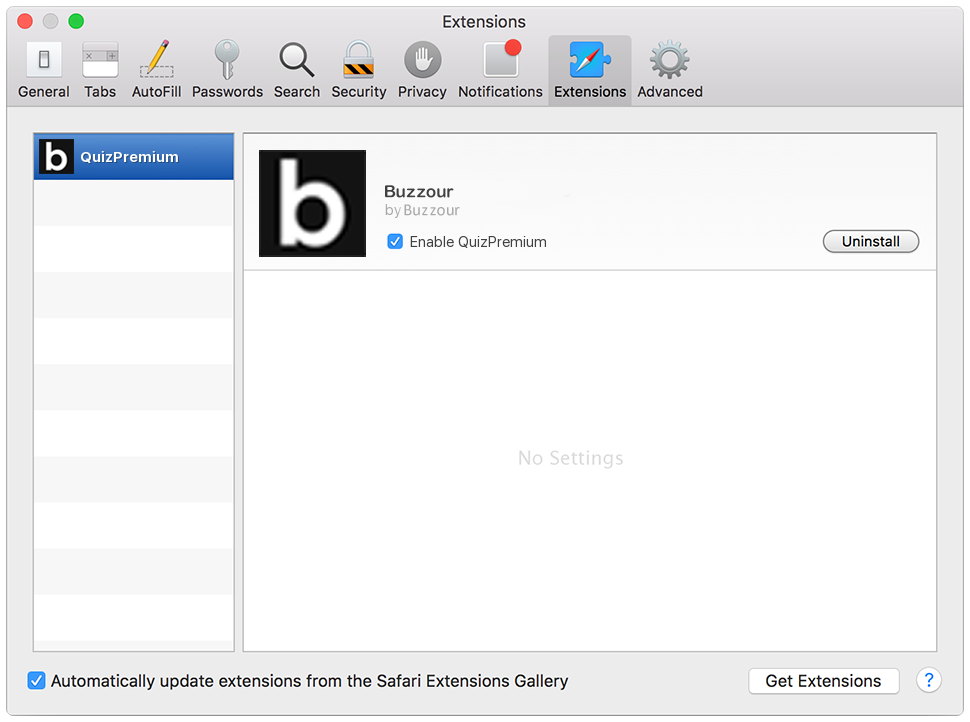Open the help question mark button
This screenshot has width=970, height=722.
(929, 681)
